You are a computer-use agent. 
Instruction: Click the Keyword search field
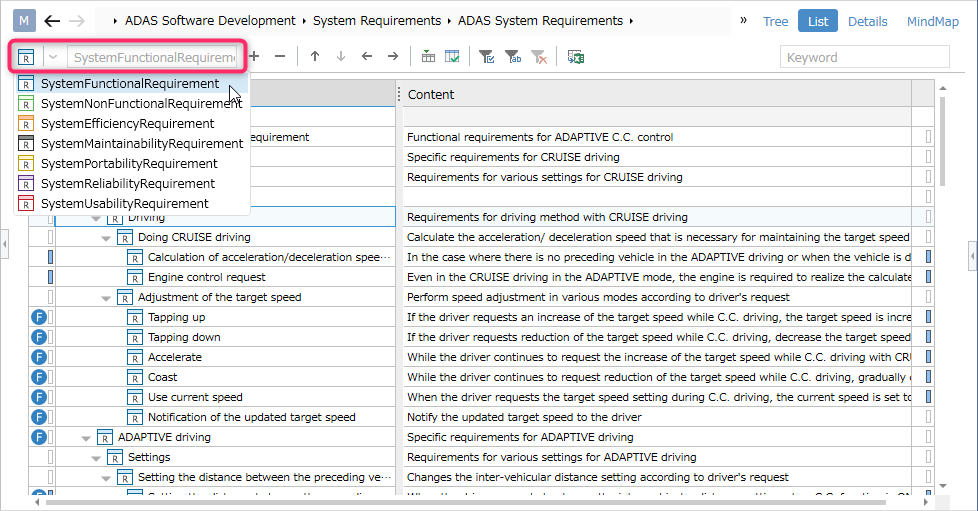pyautogui.click(x=864, y=57)
